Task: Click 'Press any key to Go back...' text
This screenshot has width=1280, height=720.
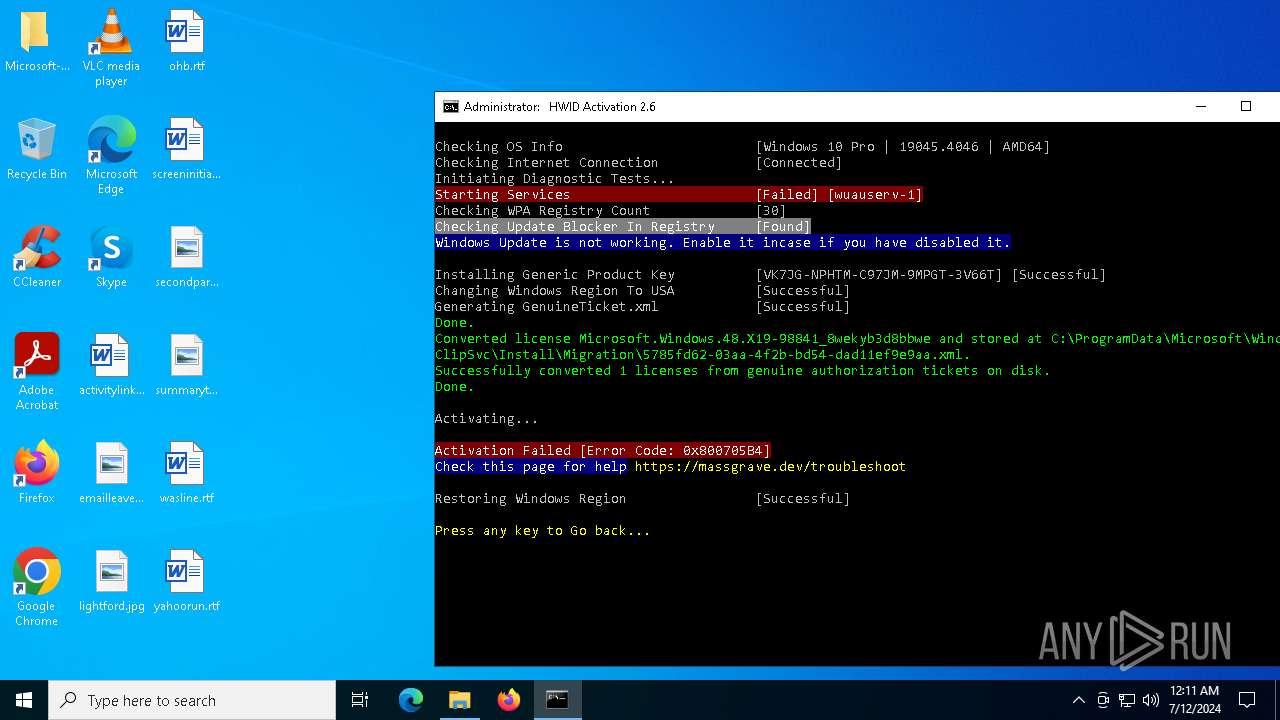Action: (543, 531)
